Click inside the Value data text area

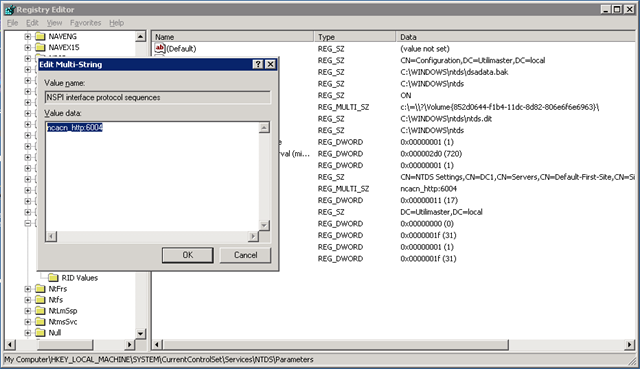click(x=152, y=177)
